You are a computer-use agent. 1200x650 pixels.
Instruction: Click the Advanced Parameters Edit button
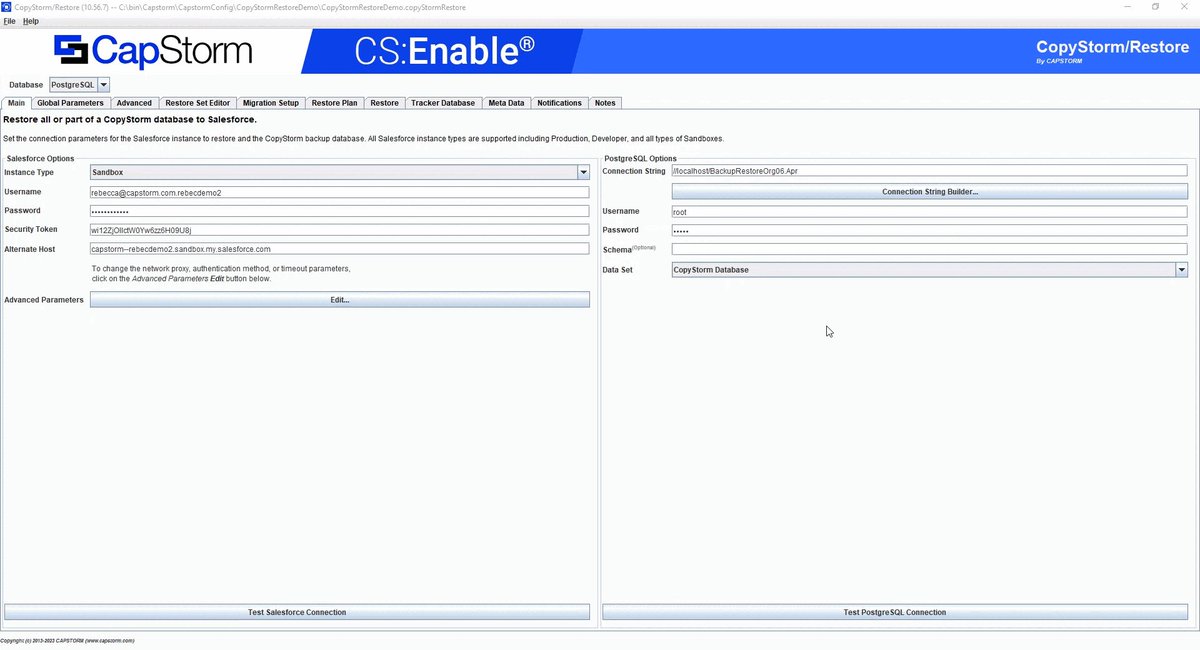click(340, 300)
